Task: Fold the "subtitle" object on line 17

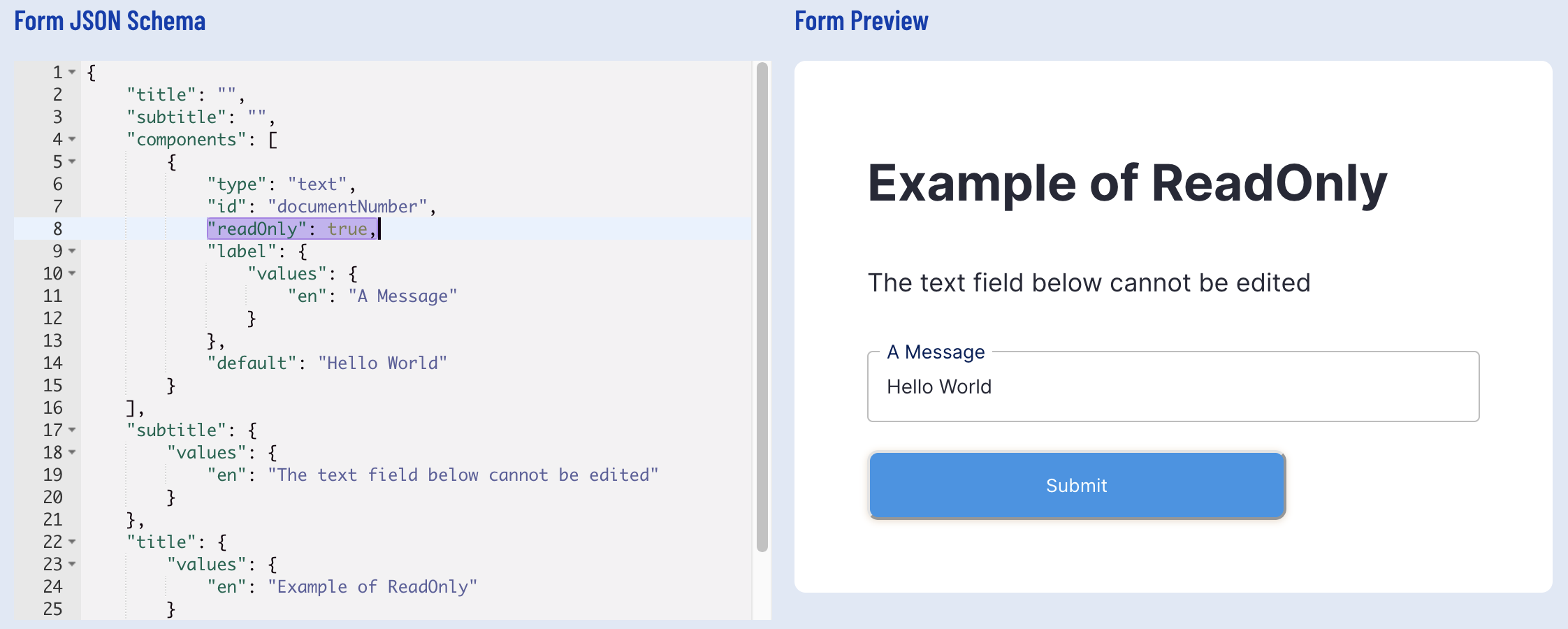Action: (72, 431)
